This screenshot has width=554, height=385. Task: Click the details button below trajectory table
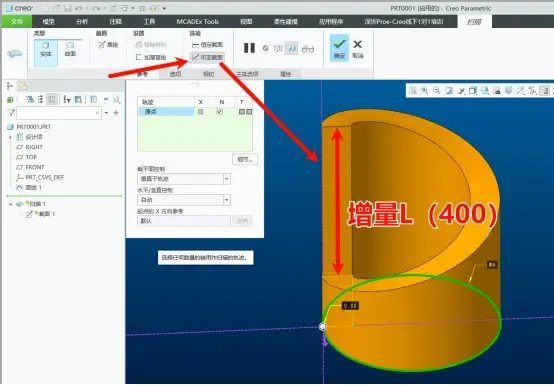(245, 159)
